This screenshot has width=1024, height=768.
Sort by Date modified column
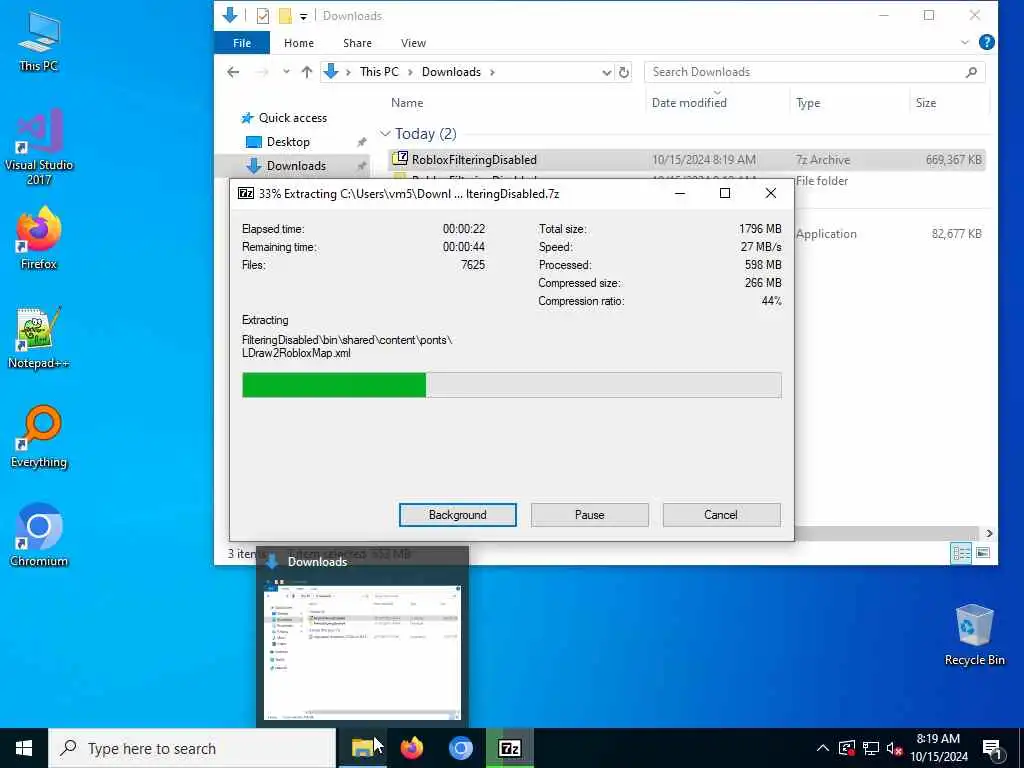pos(689,103)
